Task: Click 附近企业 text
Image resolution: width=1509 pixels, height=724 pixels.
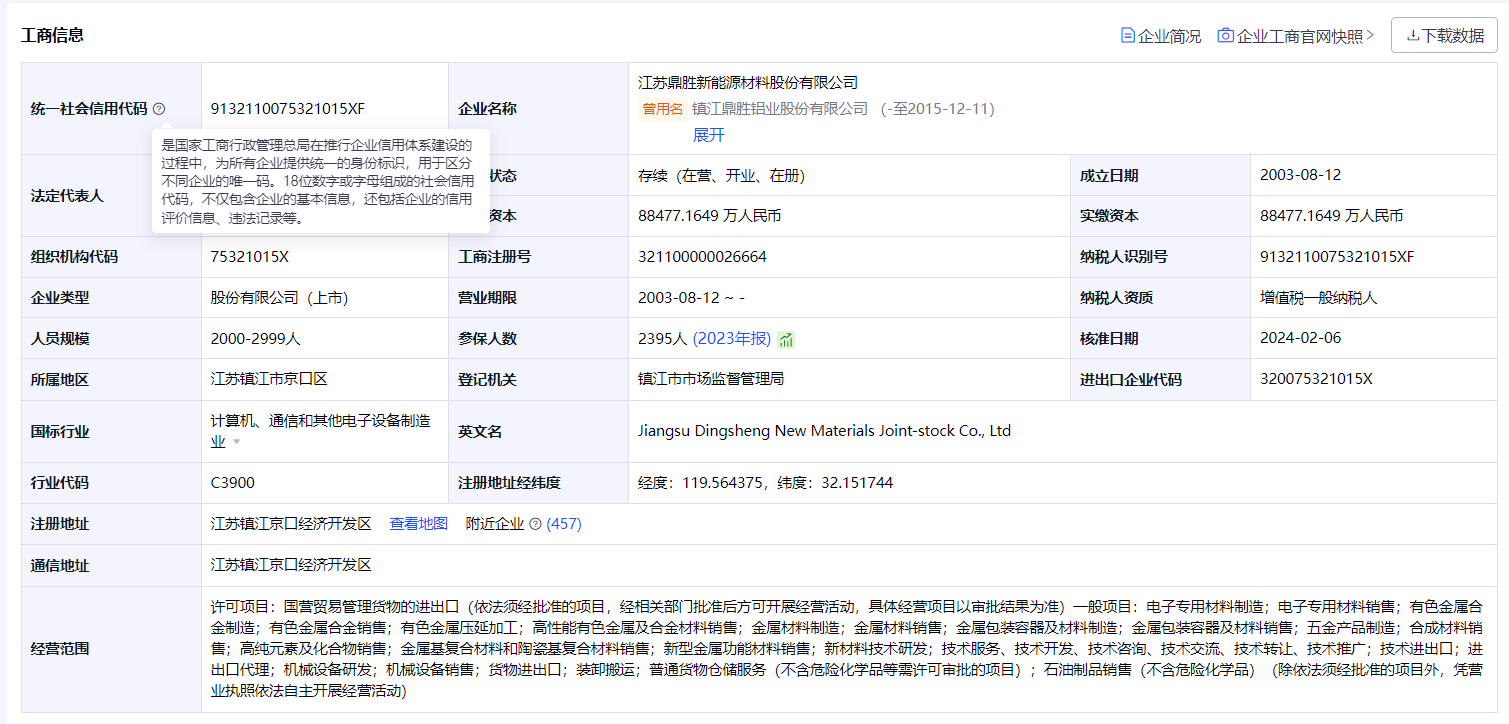Action: 495,524
